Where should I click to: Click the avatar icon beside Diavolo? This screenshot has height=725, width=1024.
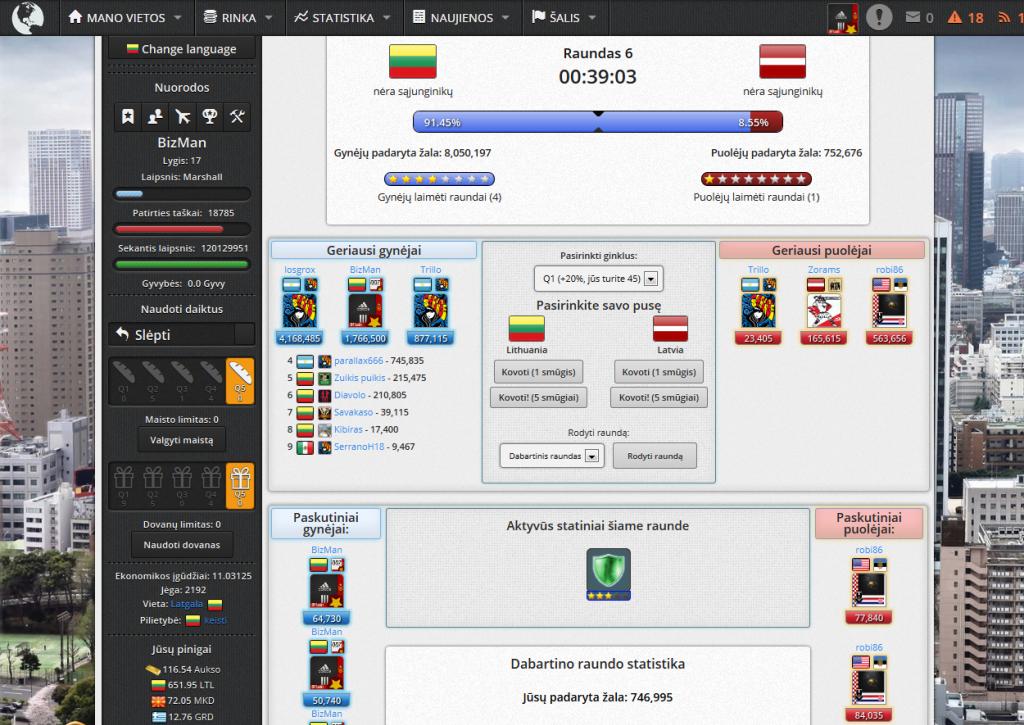pos(325,396)
